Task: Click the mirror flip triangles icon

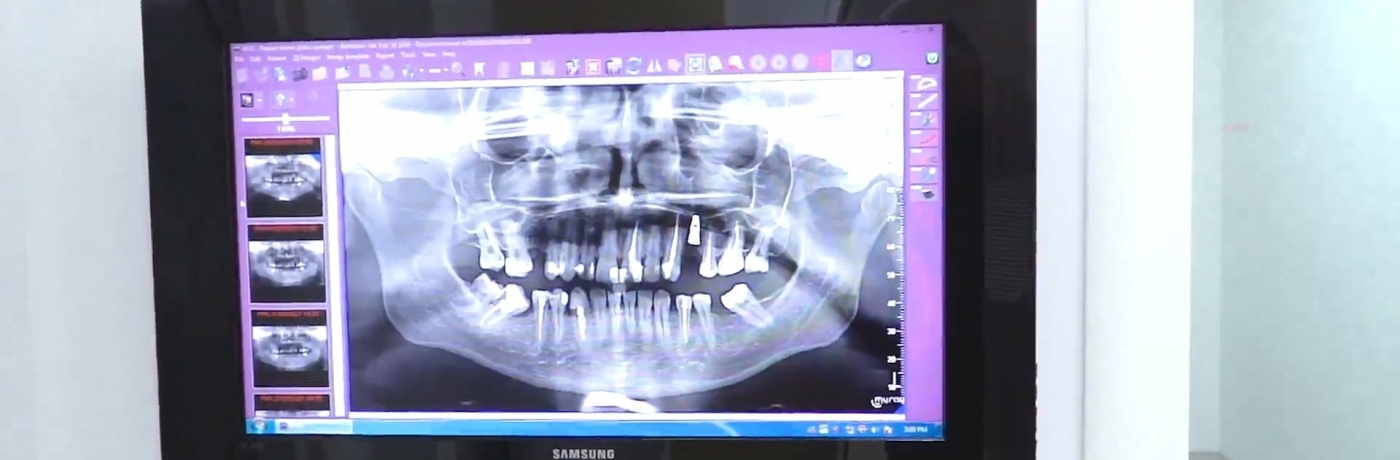Action: pyautogui.click(x=654, y=66)
